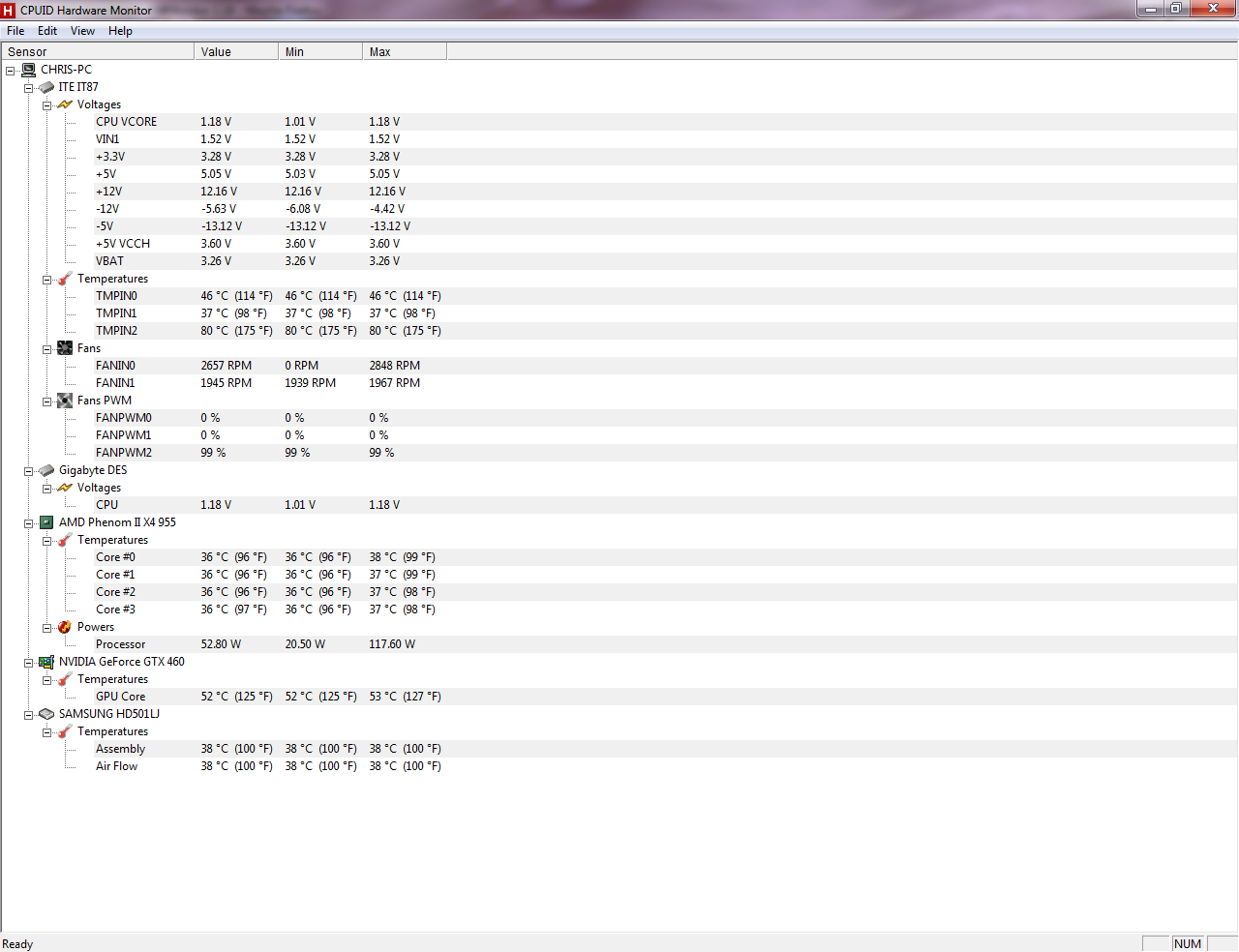Select the Core #3 temperature row
Image resolution: width=1239 pixels, height=952 pixels.
(619, 610)
